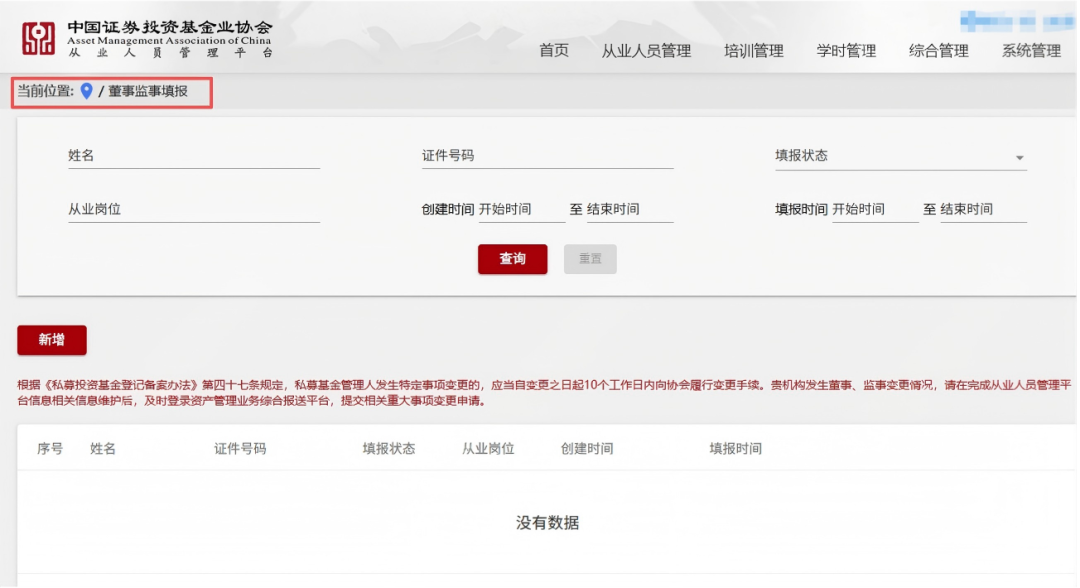1080x588 pixels.
Task: Focus the 姓名 input field
Action: (x=194, y=156)
